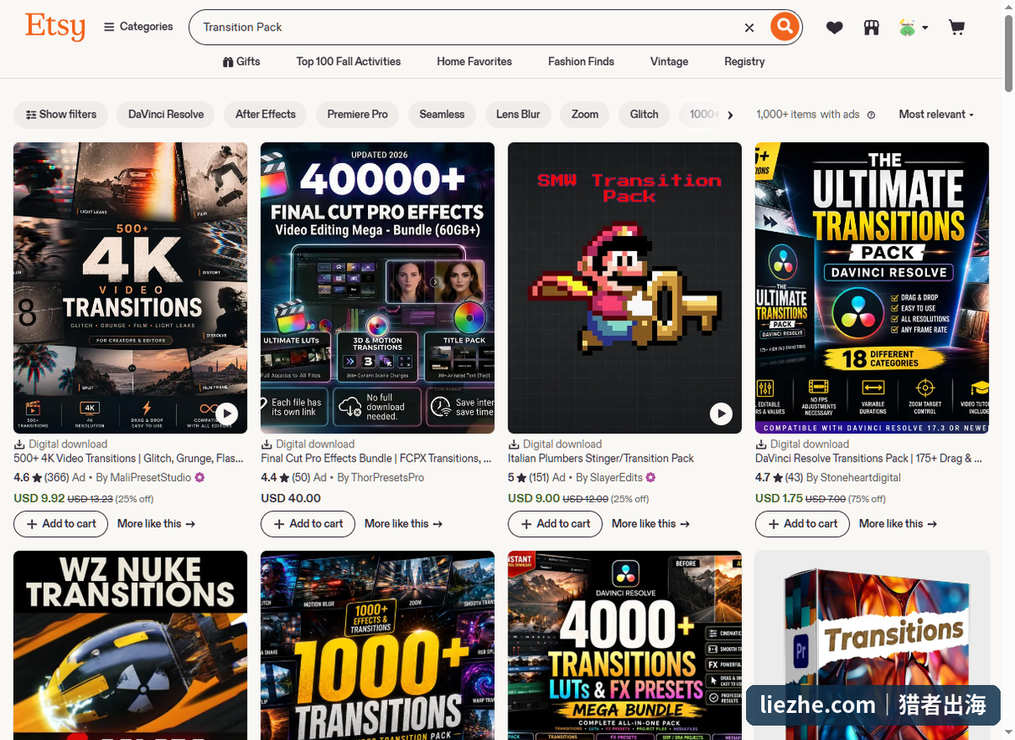This screenshot has width=1015, height=740.
Task: Play video on 4K Video Transitions listing
Action: point(226,413)
